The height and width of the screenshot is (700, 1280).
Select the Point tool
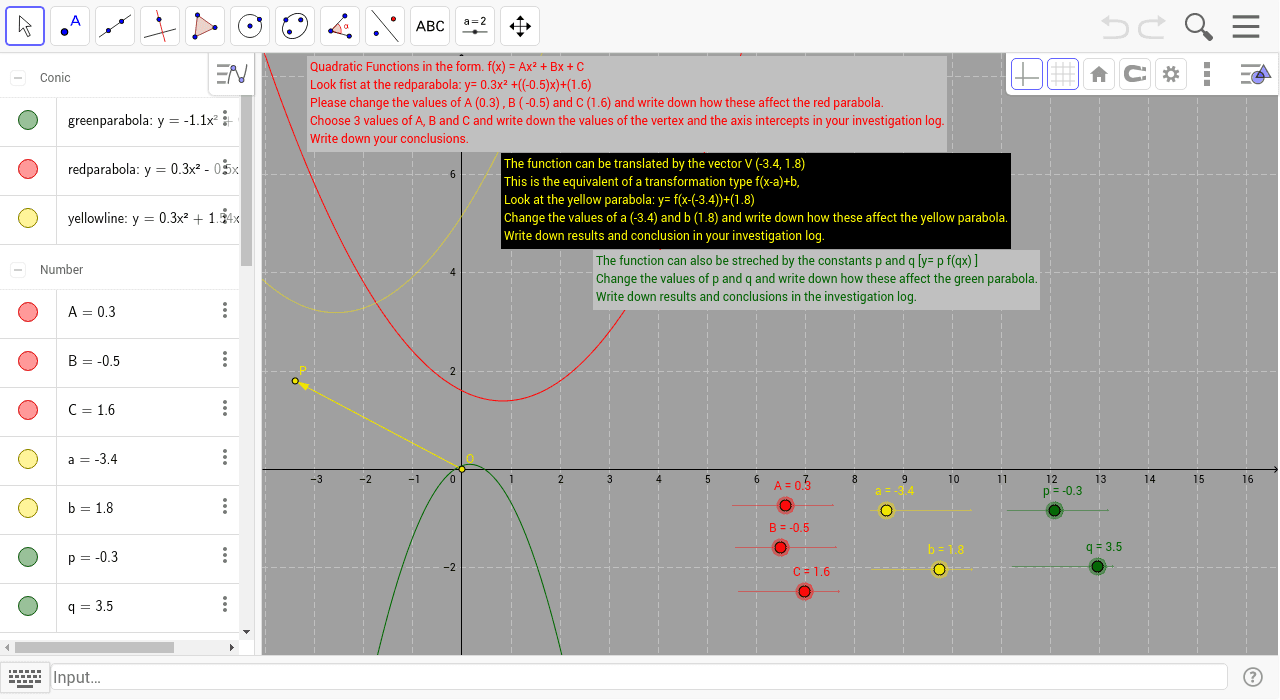70,26
